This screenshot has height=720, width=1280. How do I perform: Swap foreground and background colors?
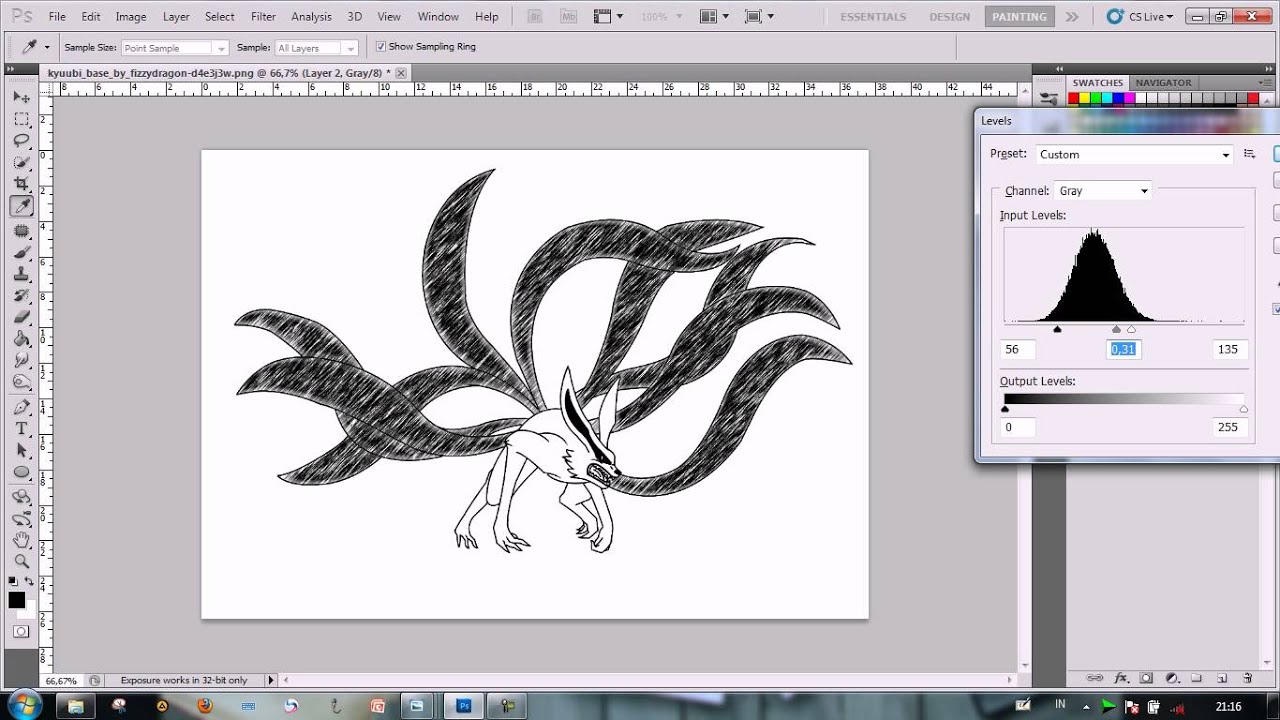(x=29, y=582)
